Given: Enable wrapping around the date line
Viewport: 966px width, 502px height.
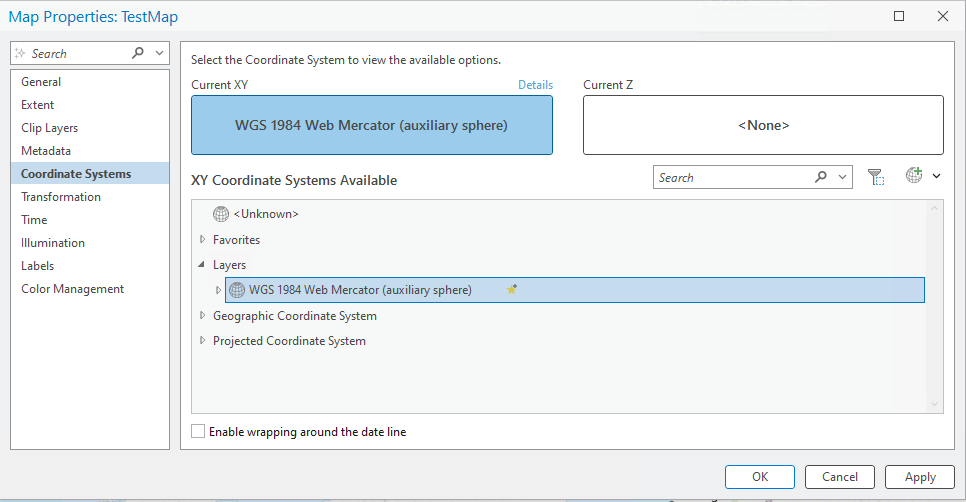Looking at the screenshot, I should pos(198,432).
